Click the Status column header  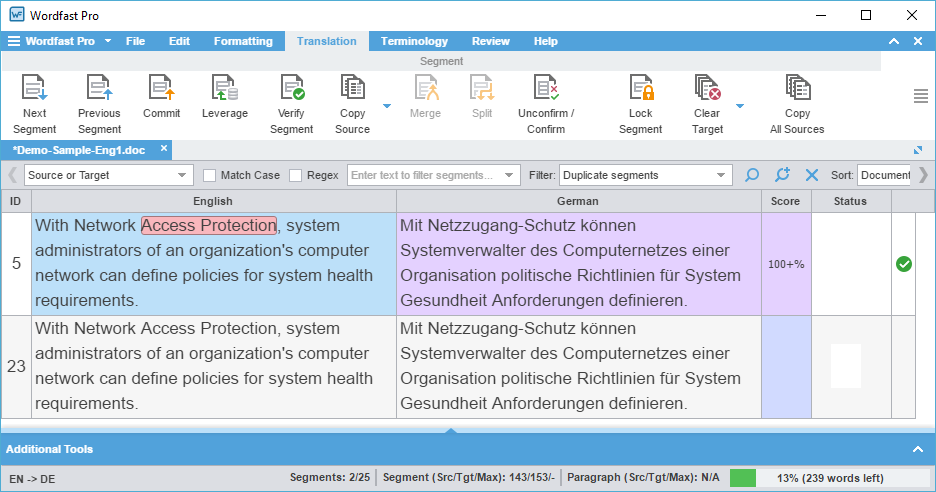pos(850,201)
